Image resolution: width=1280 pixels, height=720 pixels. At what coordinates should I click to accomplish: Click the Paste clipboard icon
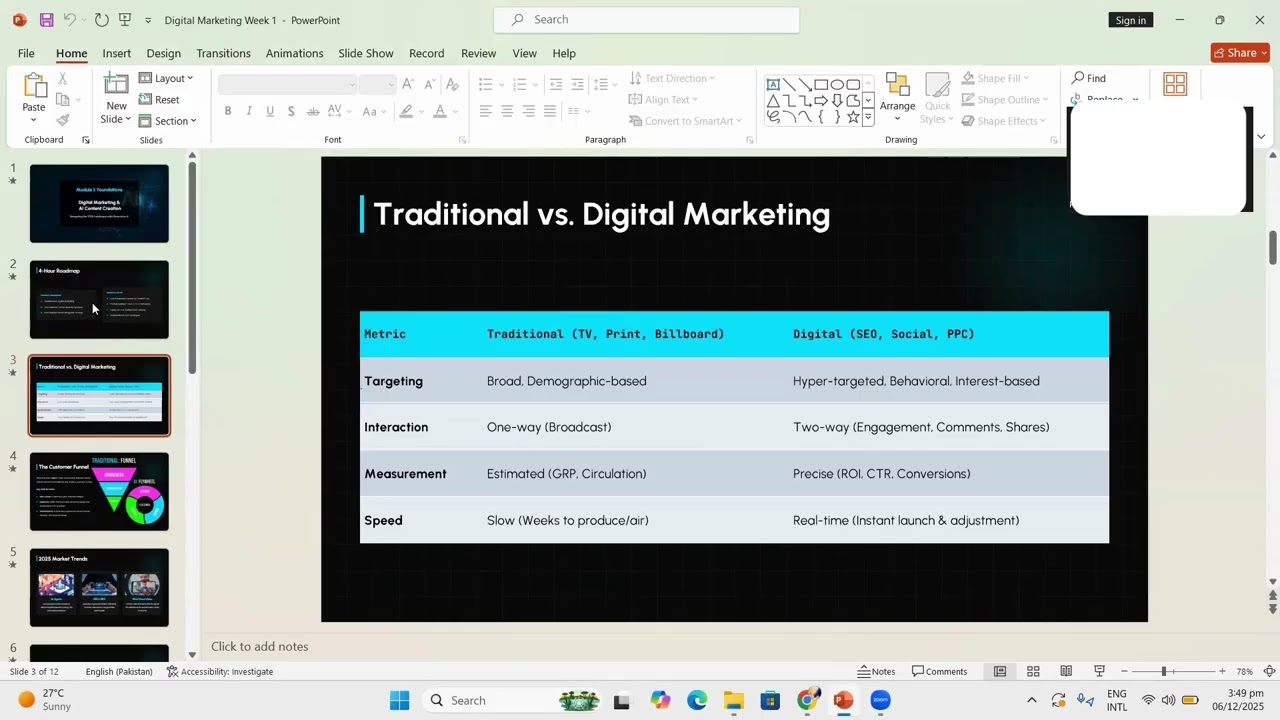(x=34, y=87)
